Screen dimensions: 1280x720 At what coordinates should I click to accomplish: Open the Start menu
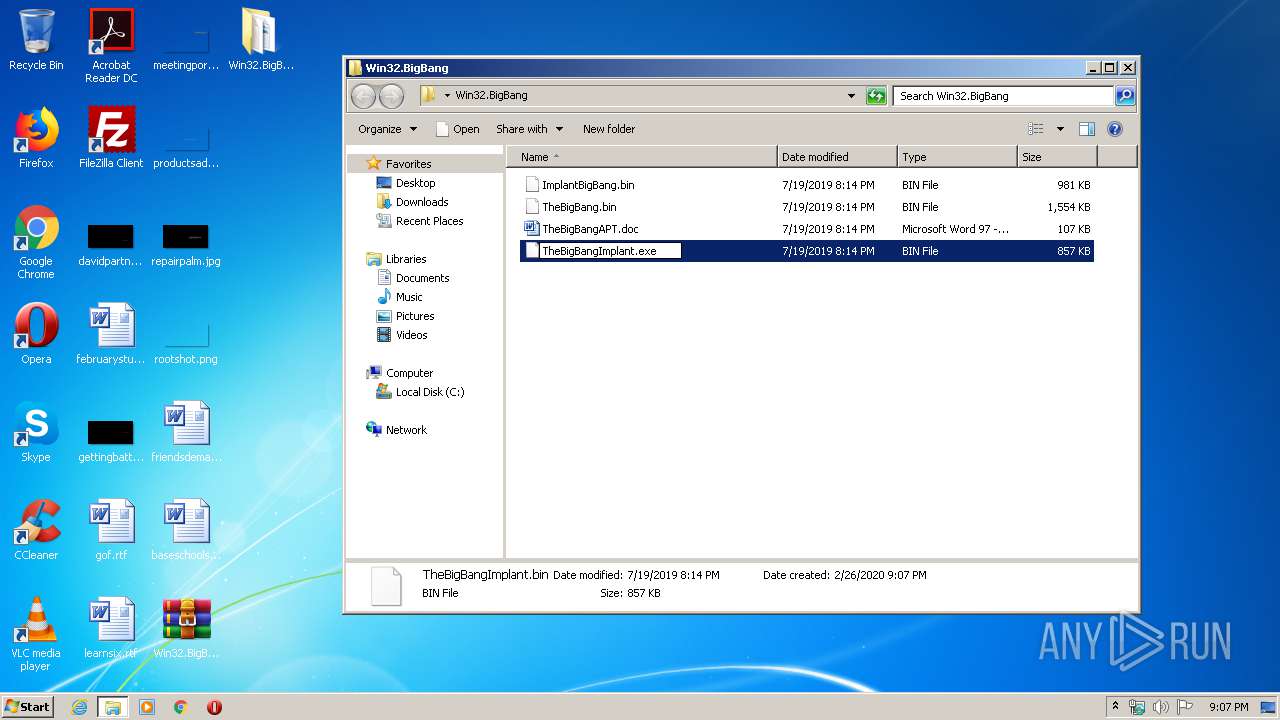click(x=28, y=706)
